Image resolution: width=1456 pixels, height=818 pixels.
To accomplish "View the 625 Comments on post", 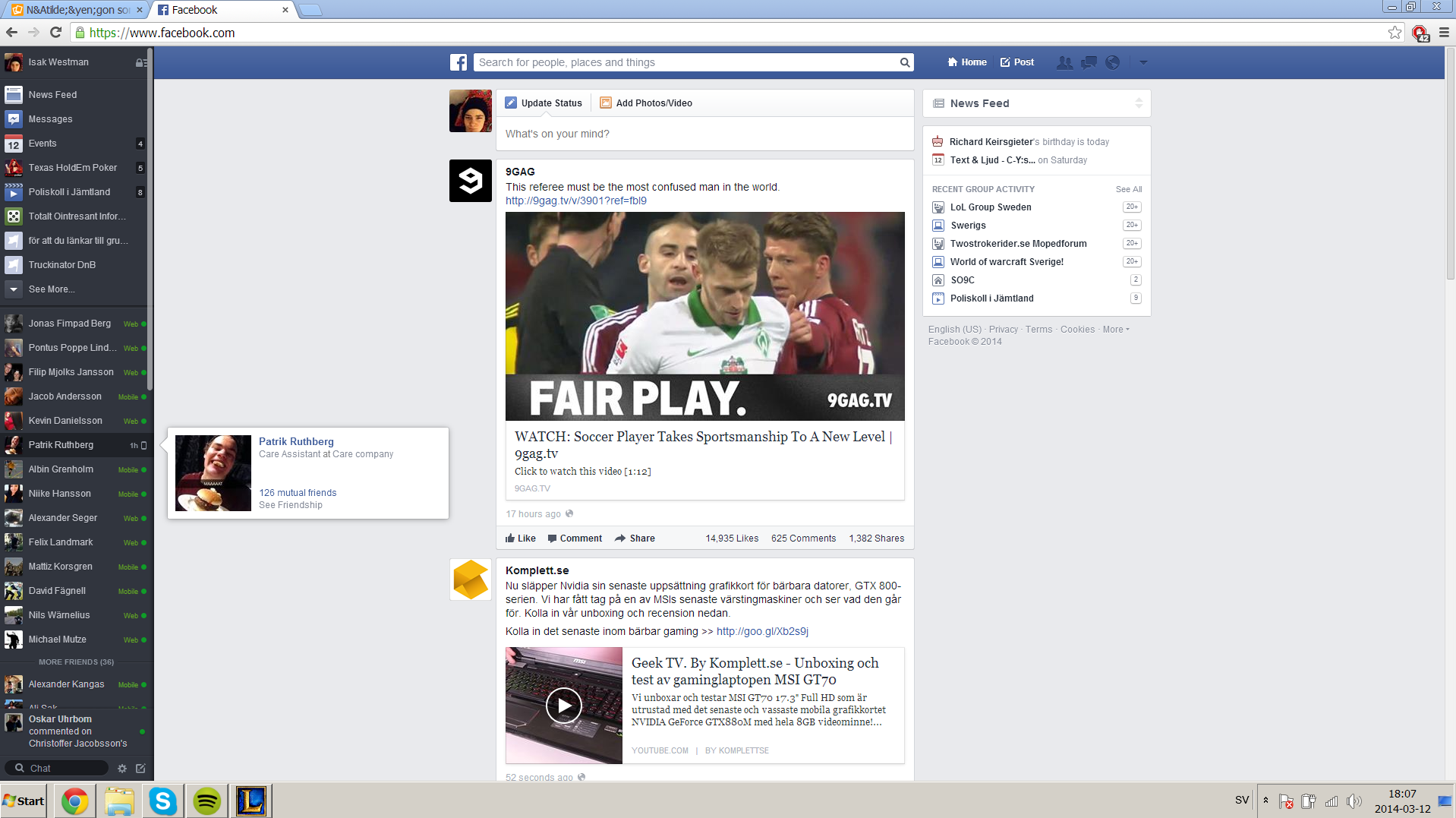I will click(x=803, y=538).
